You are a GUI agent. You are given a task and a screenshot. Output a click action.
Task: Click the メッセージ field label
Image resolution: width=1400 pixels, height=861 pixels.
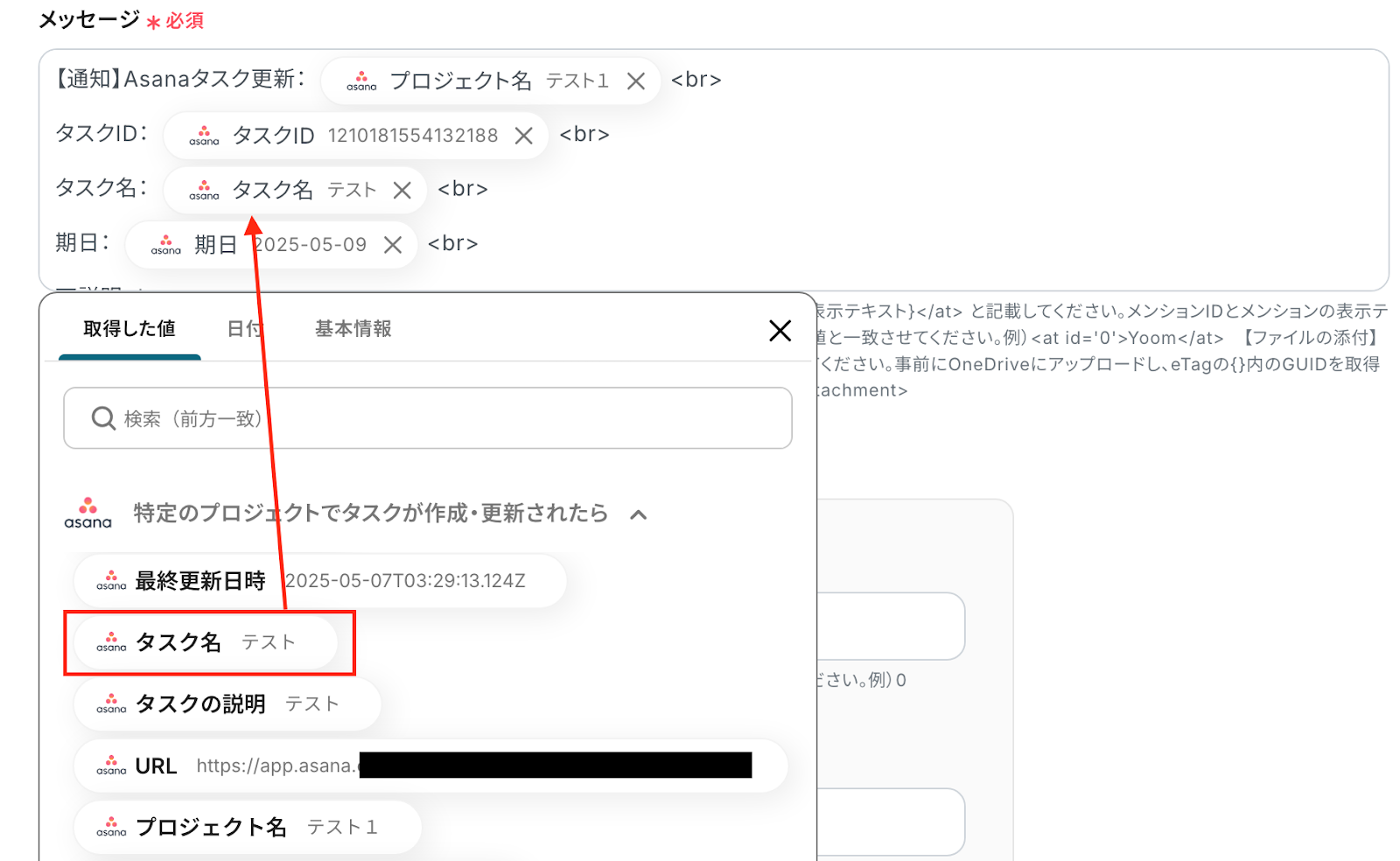click(89, 19)
